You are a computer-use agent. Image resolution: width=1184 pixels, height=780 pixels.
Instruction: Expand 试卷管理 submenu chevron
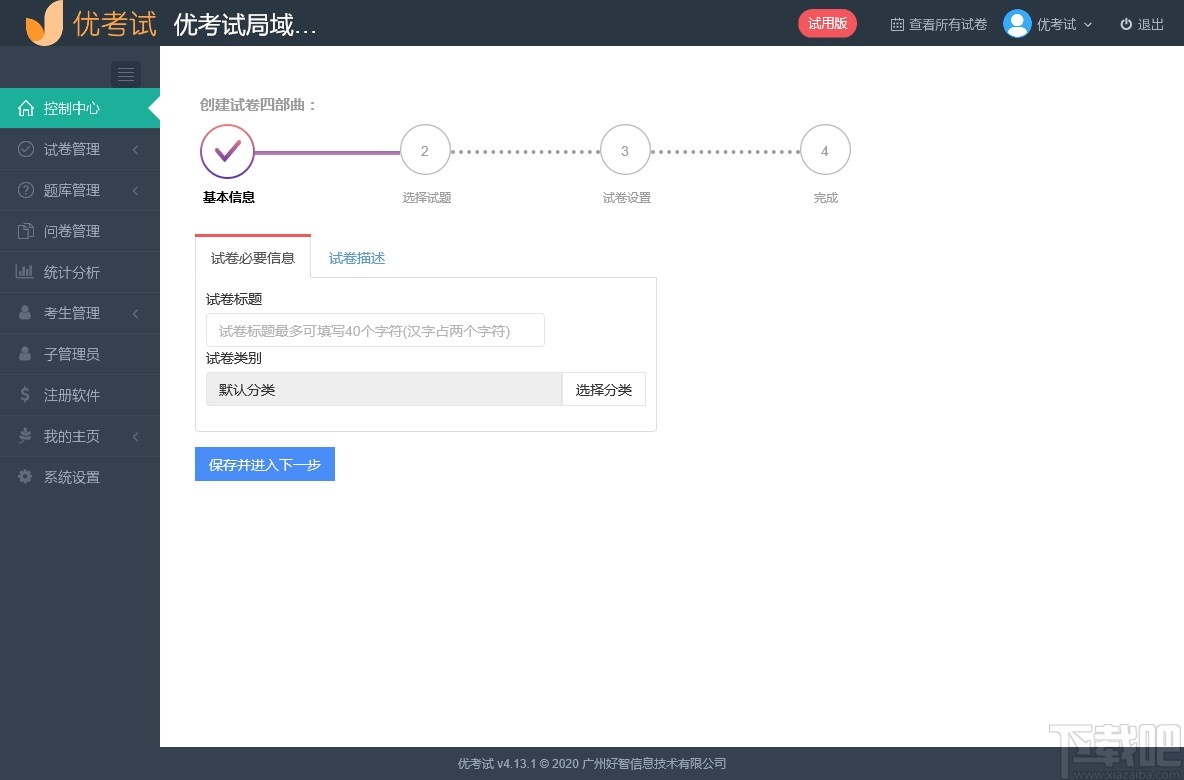tap(136, 150)
